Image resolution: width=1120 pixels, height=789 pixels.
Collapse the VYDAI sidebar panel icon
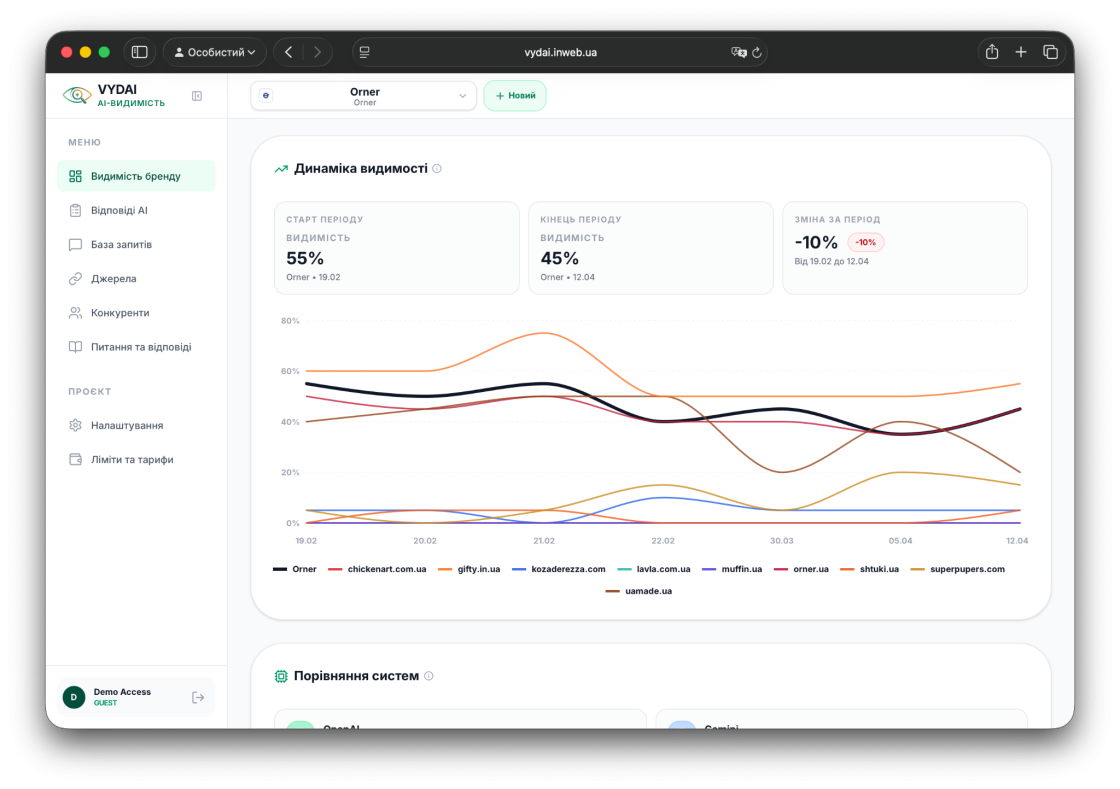pyautogui.click(x=197, y=96)
